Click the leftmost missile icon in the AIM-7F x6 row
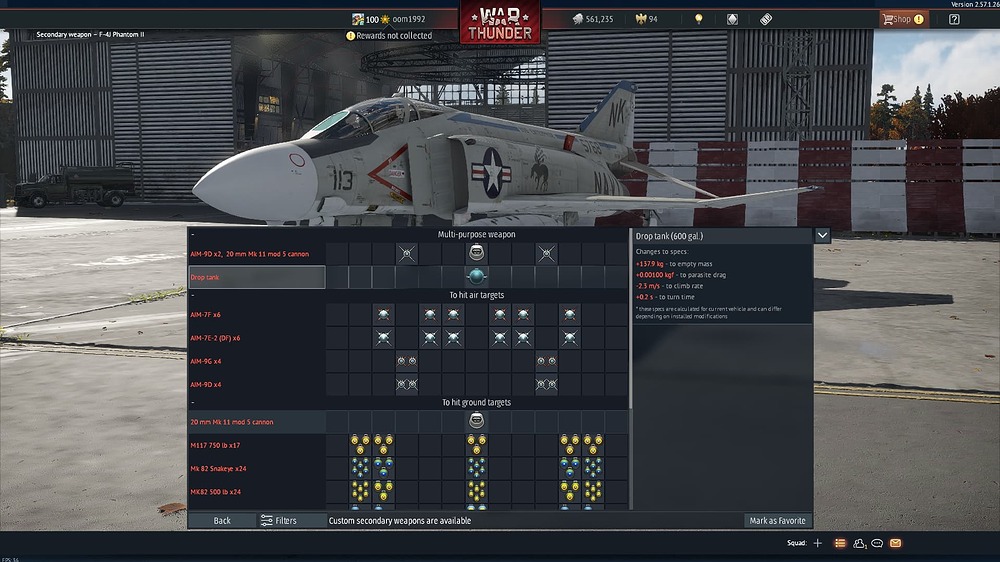The height and width of the screenshot is (562, 1000). (383, 314)
